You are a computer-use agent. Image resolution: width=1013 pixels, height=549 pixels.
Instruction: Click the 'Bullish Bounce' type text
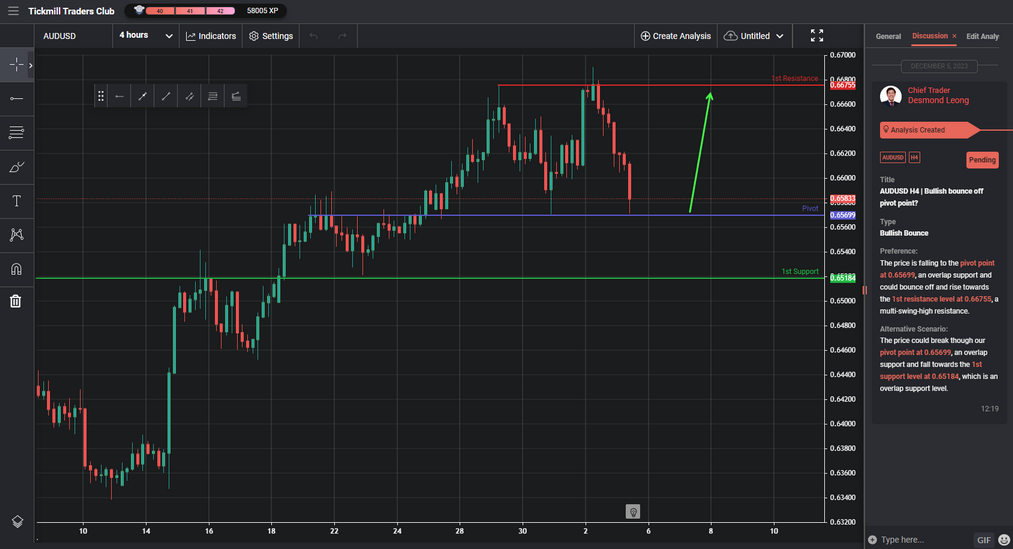tap(904, 233)
